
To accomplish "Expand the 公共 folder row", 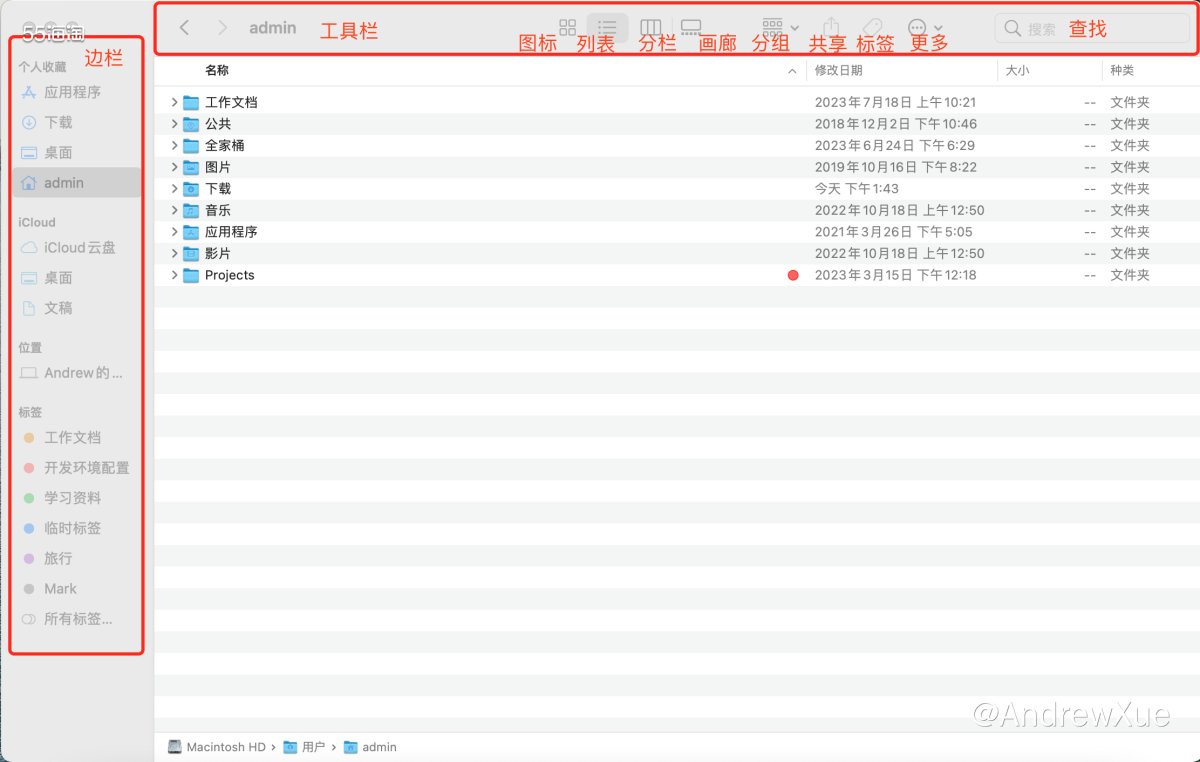I will click(x=174, y=124).
